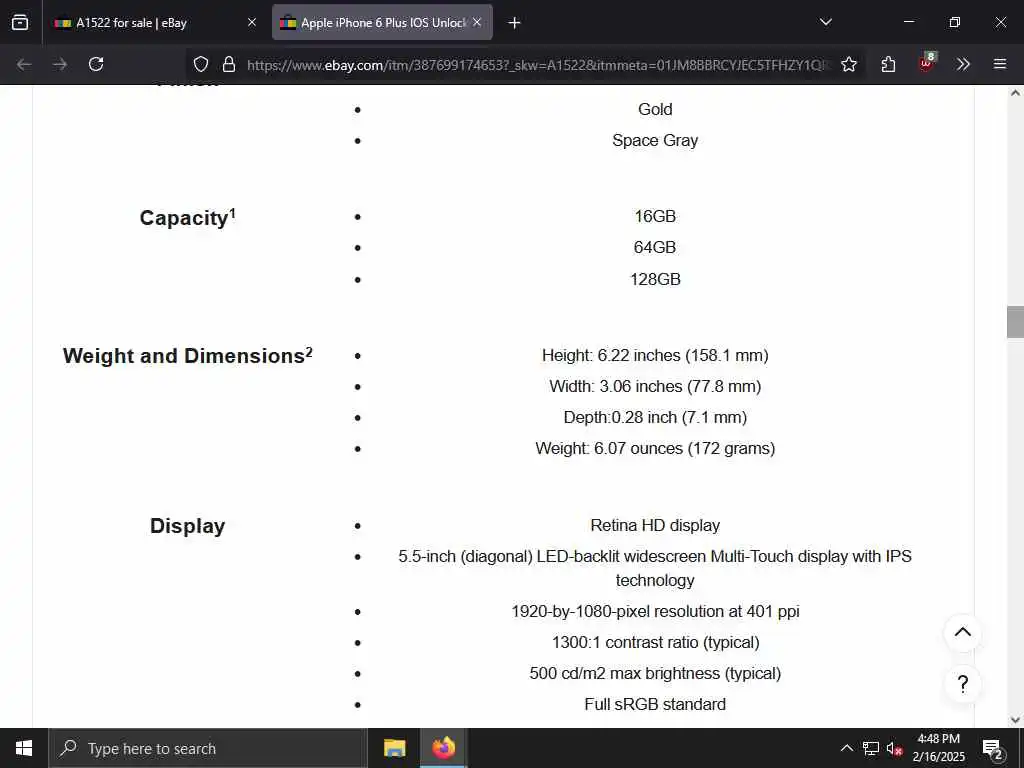The height and width of the screenshot is (768, 1024).
Task: Click scrollbar up arrow
Action: click(1015, 93)
